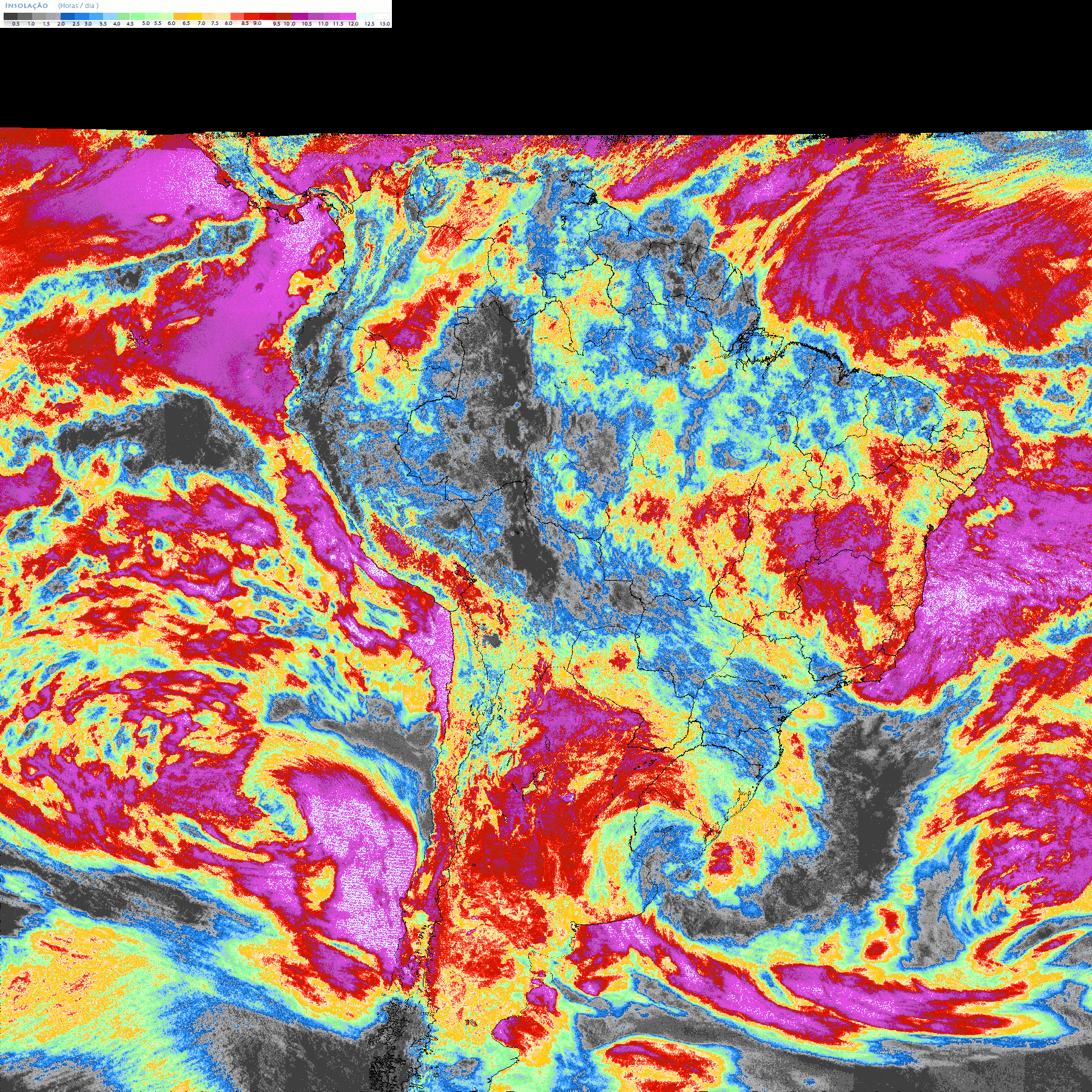The height and width of the screenshot is (1092, 1092).
Task: Click the '5.0' scale value
Action: pyautogui.click(x=146, y=23)
